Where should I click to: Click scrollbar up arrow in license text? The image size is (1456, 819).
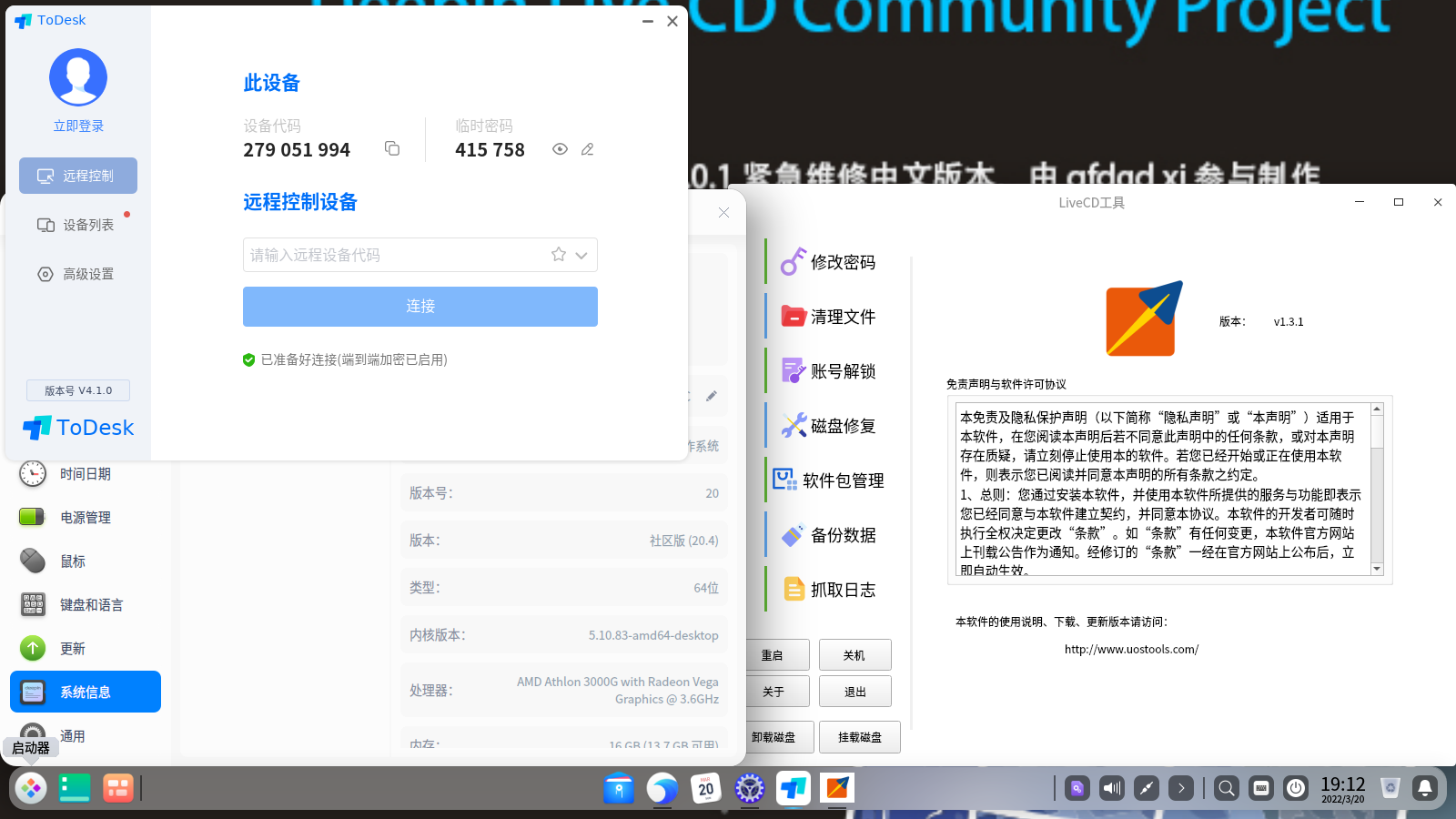1377,409
